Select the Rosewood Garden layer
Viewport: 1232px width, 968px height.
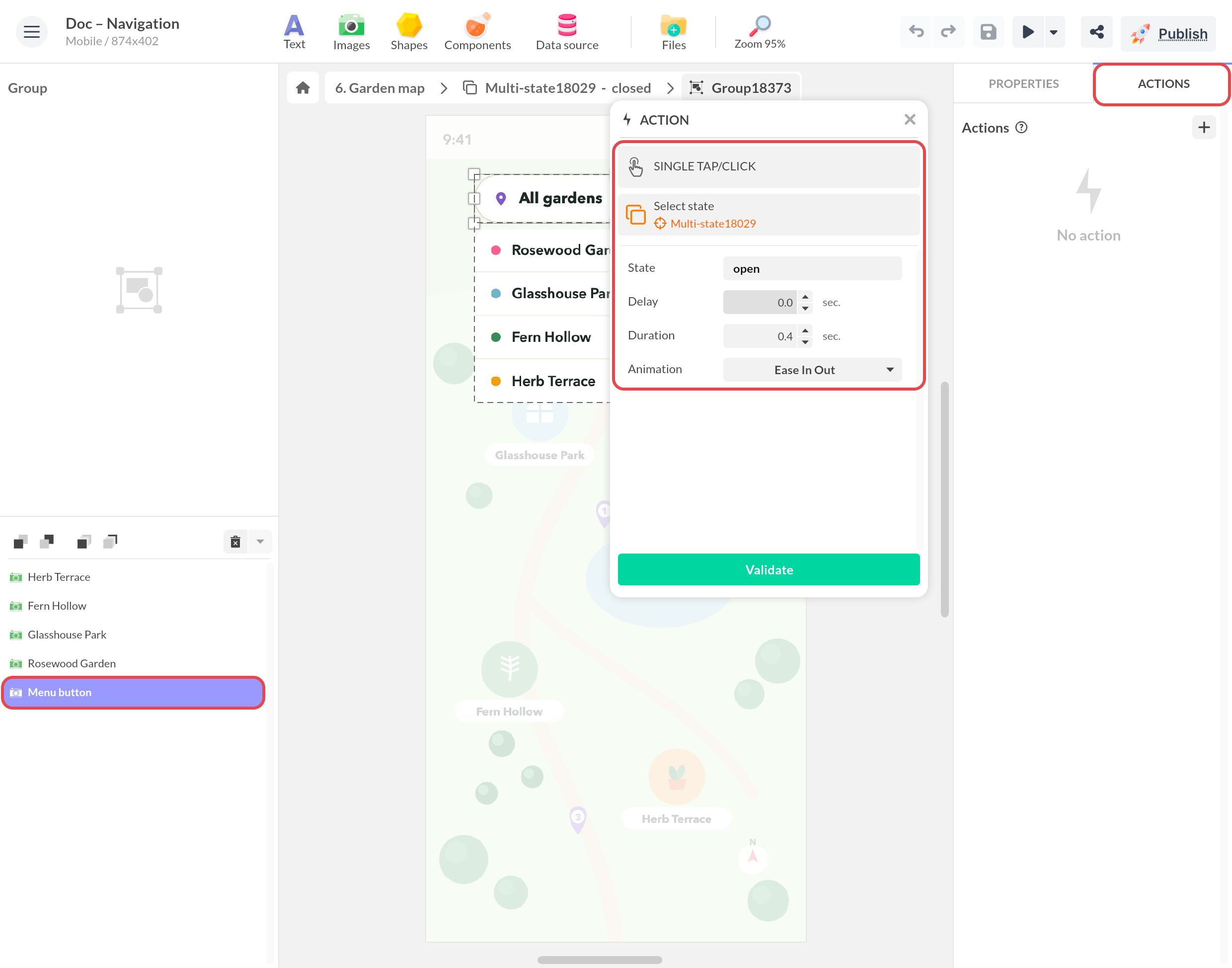[x=133, y=664]
